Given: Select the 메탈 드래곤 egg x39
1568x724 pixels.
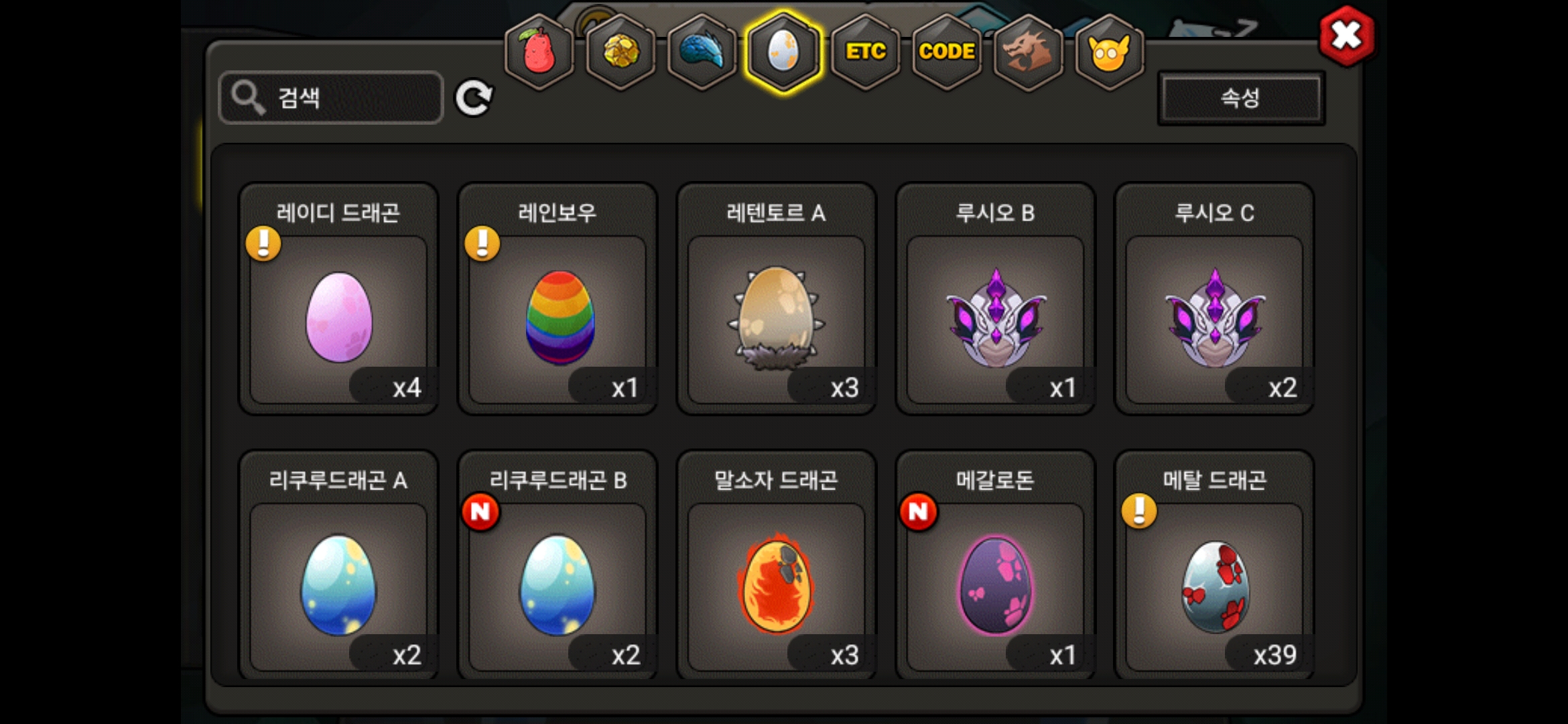Looking at the screenshot, I should pyautogui.click(x=1214, y=565).
